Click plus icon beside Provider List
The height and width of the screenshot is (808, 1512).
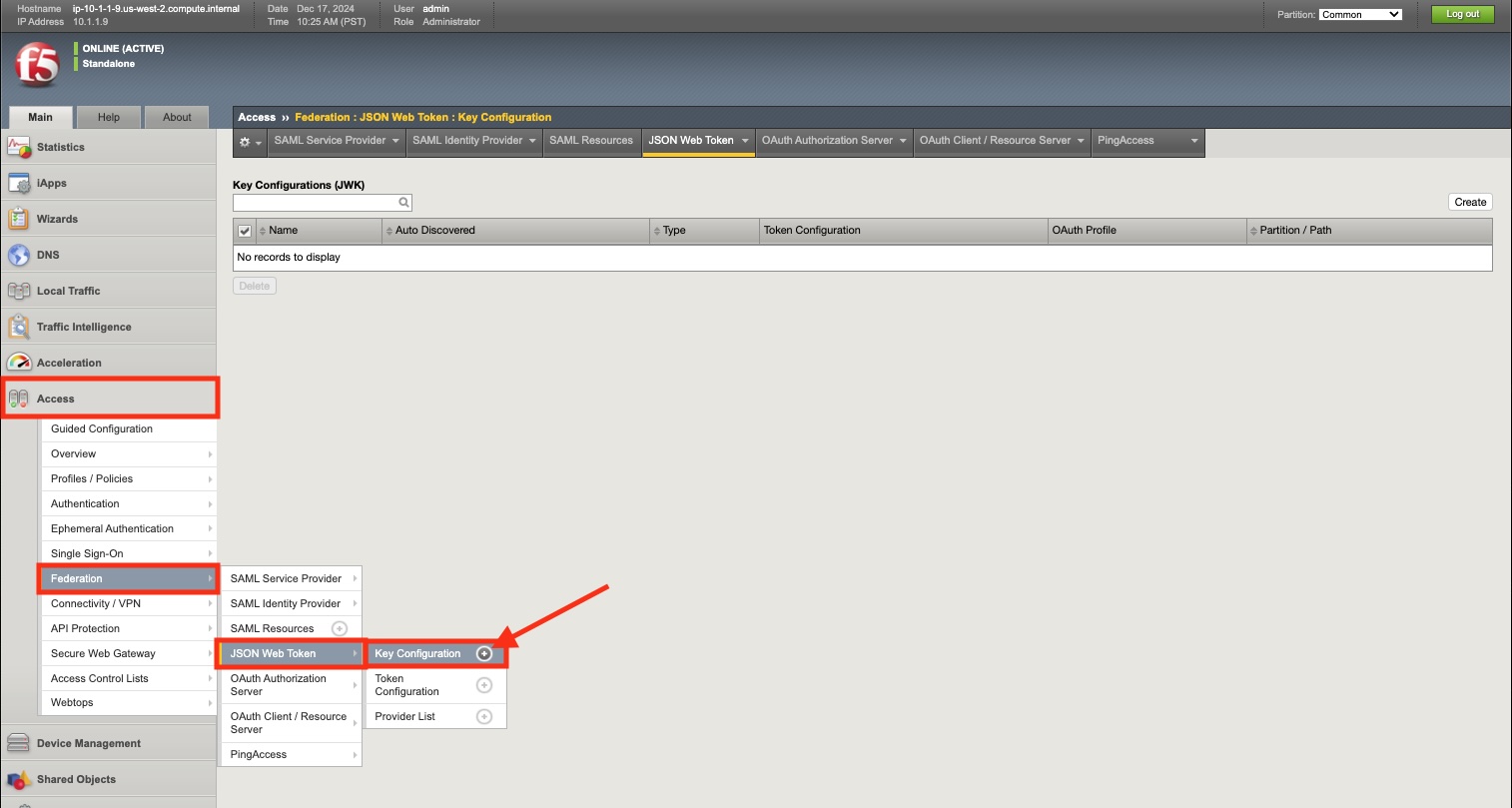point(484,716)
